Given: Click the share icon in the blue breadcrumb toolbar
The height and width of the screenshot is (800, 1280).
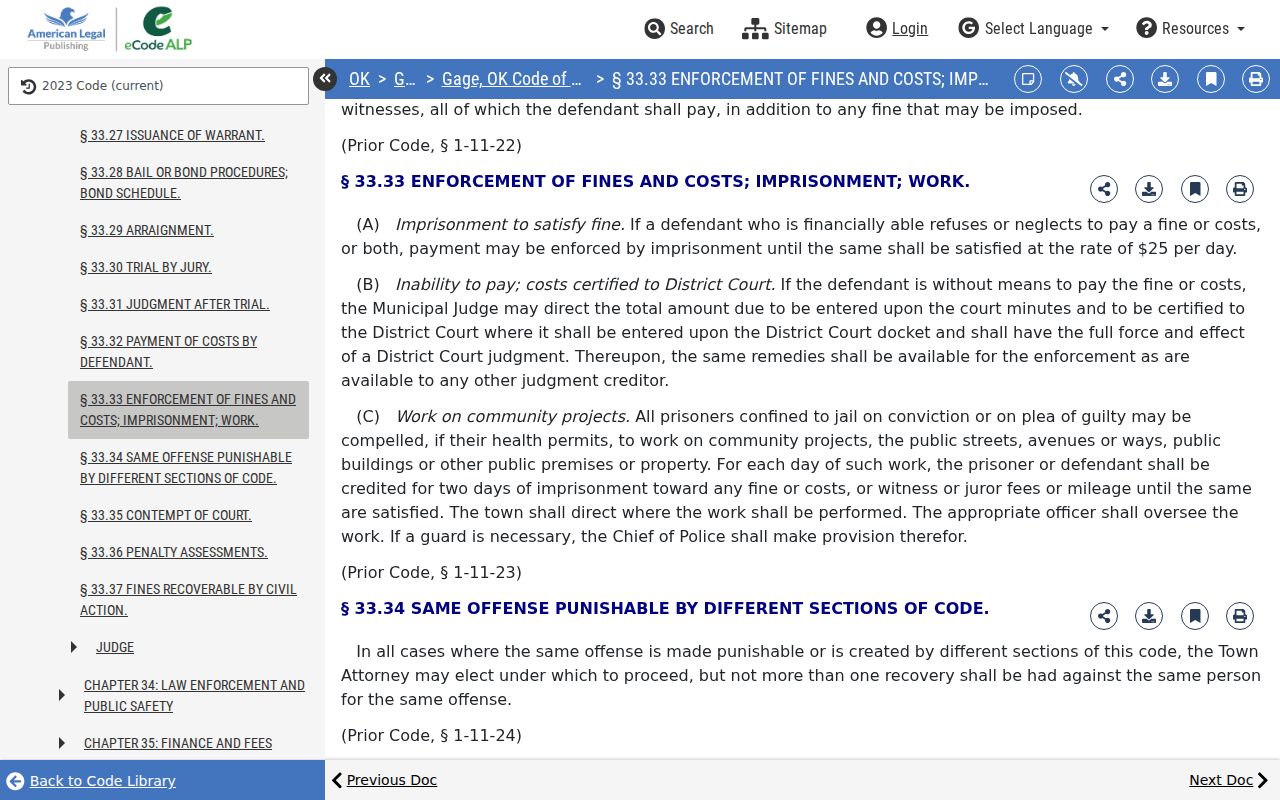Looking at the screenshot, I should (1120, 79).
